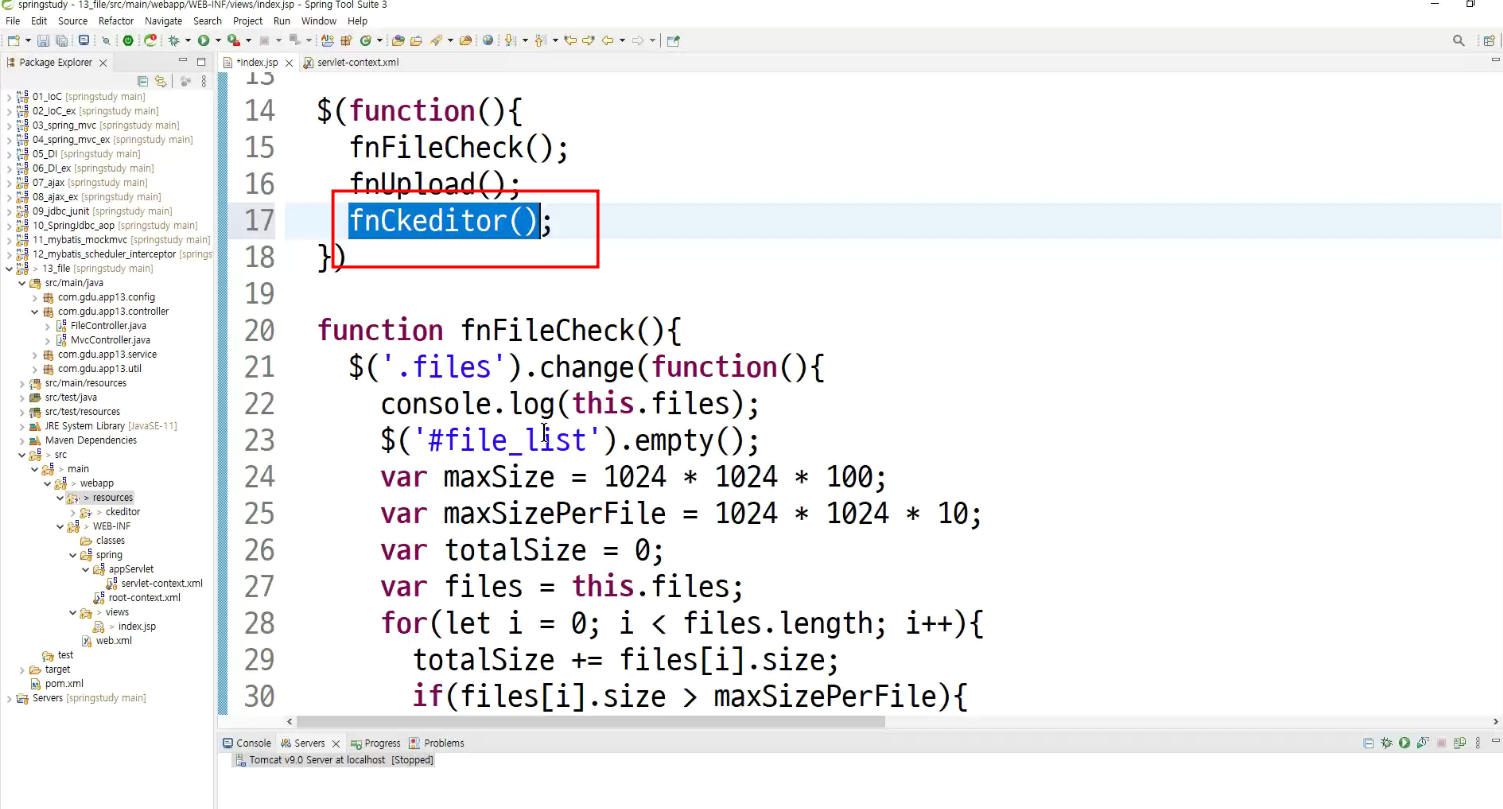Screen dimensions: 1503x809
Task: Switch to the Problems tab
Action: click(x=436, y=743)
